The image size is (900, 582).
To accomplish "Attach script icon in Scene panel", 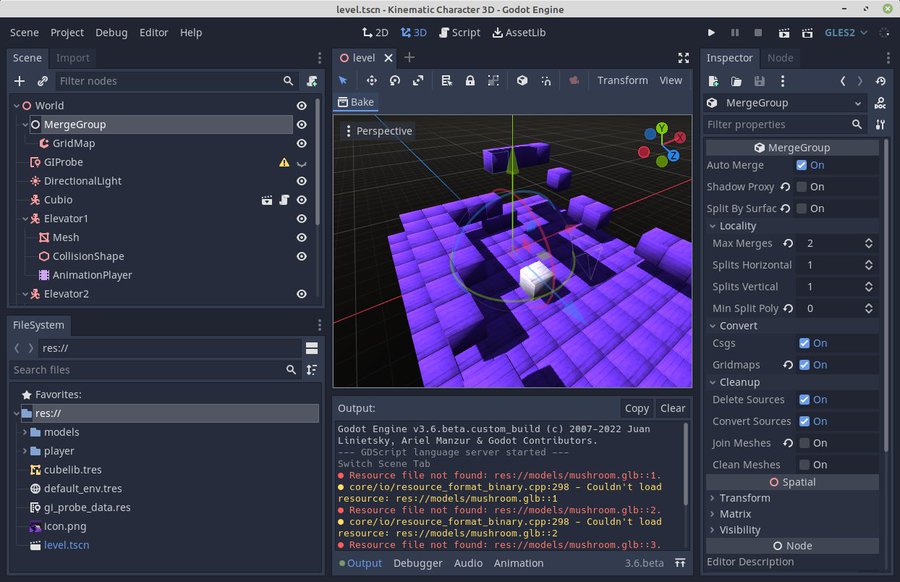I will click(x=312, y=81).
